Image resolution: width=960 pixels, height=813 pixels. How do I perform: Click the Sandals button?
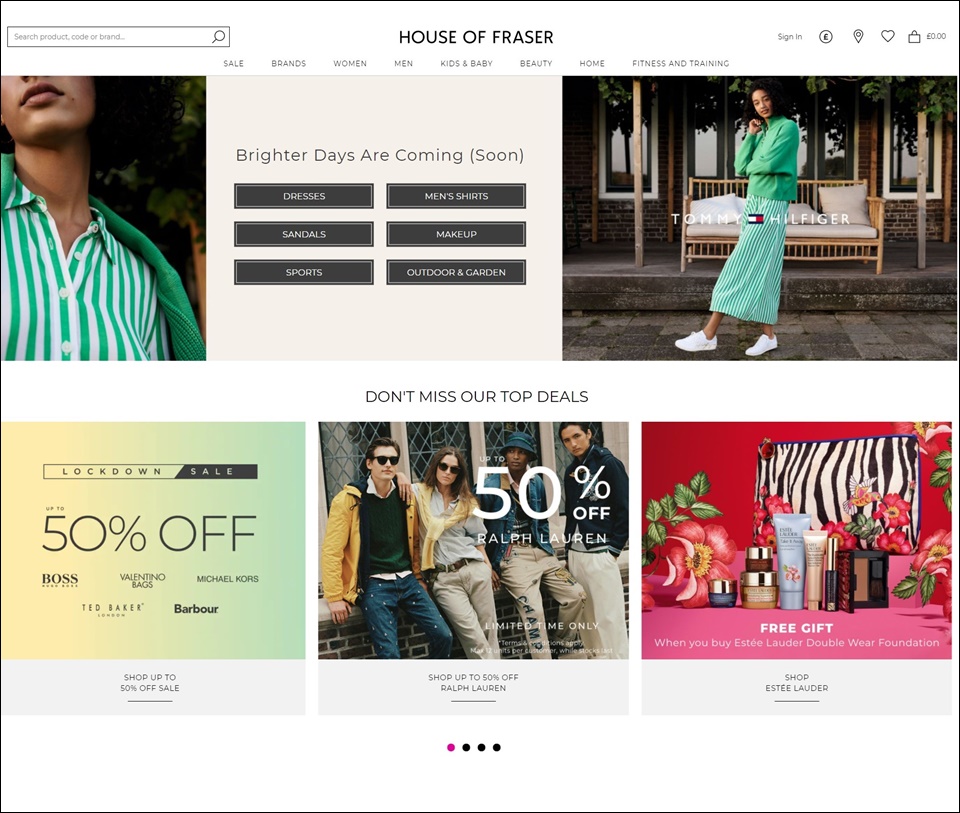(304, 234)
